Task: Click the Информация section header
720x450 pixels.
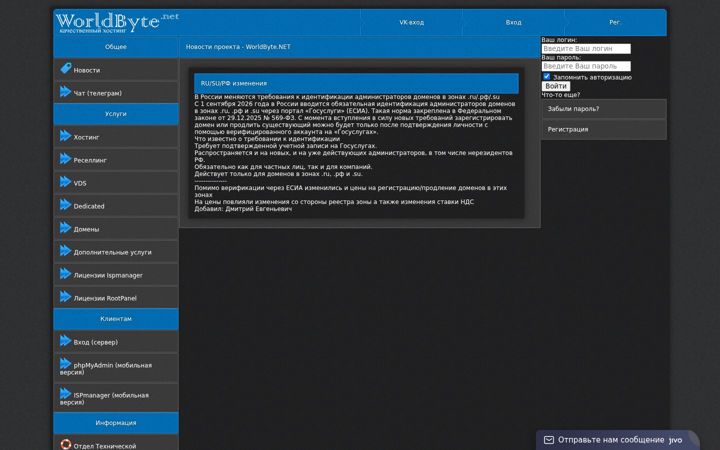Action: point(116,423)
